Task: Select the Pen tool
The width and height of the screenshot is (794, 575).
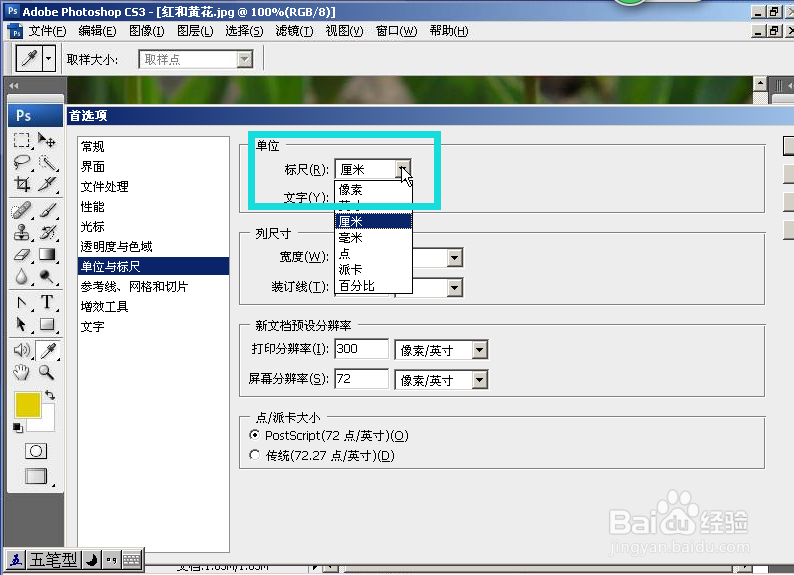Action: click(21, 303)
